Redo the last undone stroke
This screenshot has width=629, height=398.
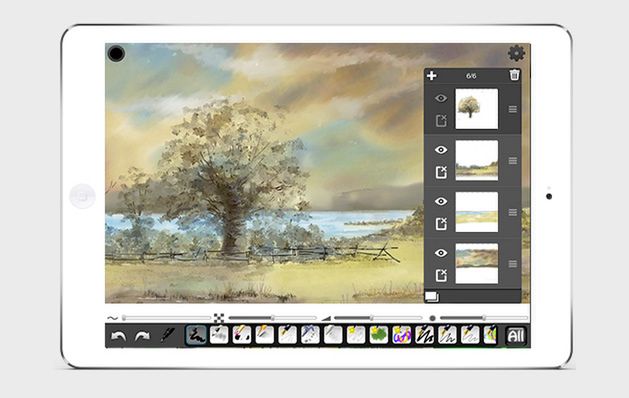pyautogui.click(x=142, y=336)
